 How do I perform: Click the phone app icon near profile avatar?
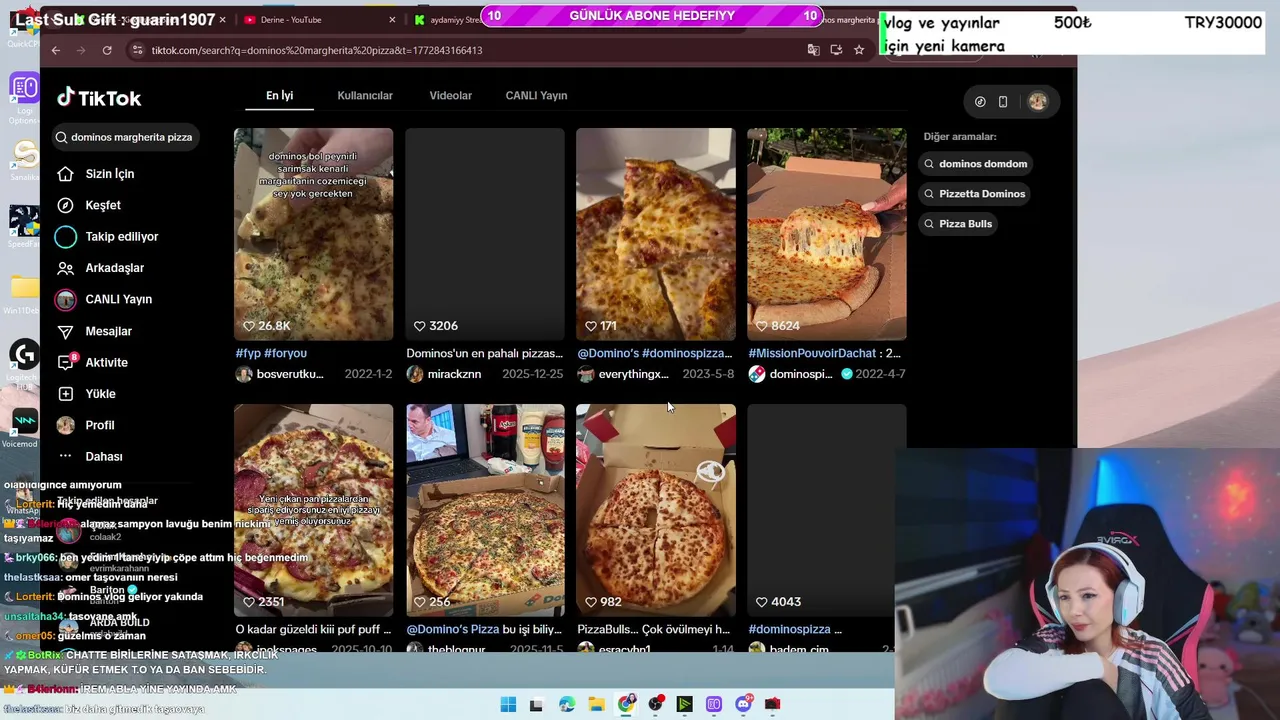click(x=1003, y=102)
